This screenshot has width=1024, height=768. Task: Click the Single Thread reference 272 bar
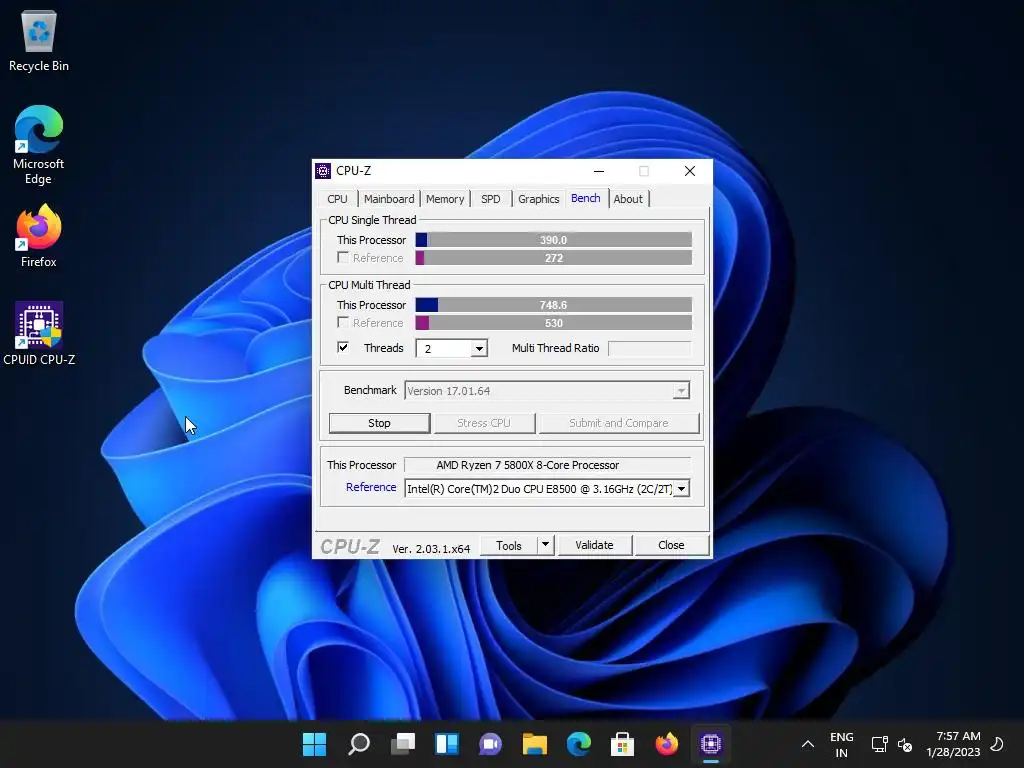tap(553, 258)
